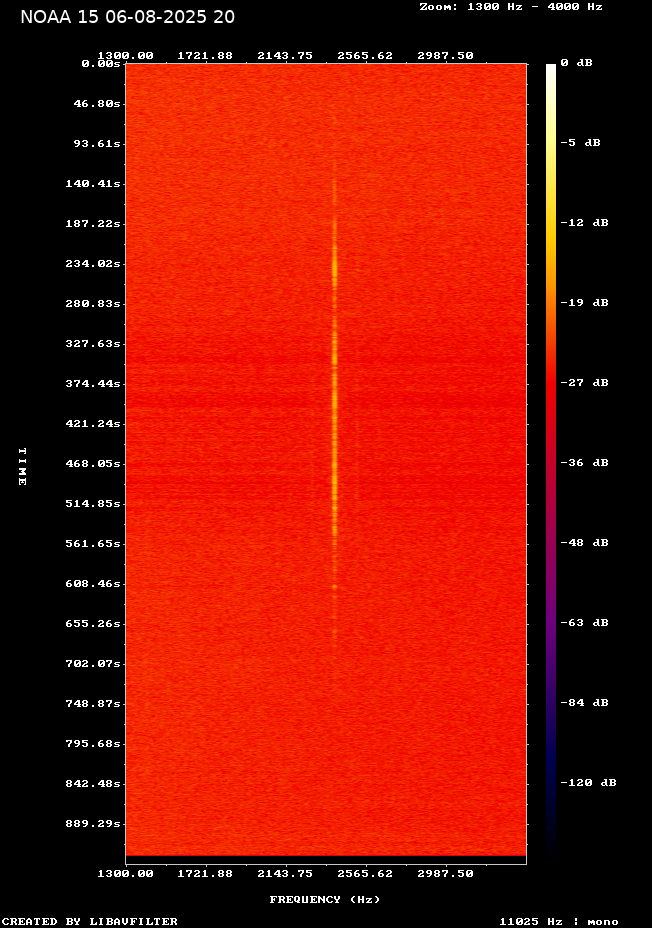
Task: Click the vertical TIME axis title
Action: click(21, 466)
